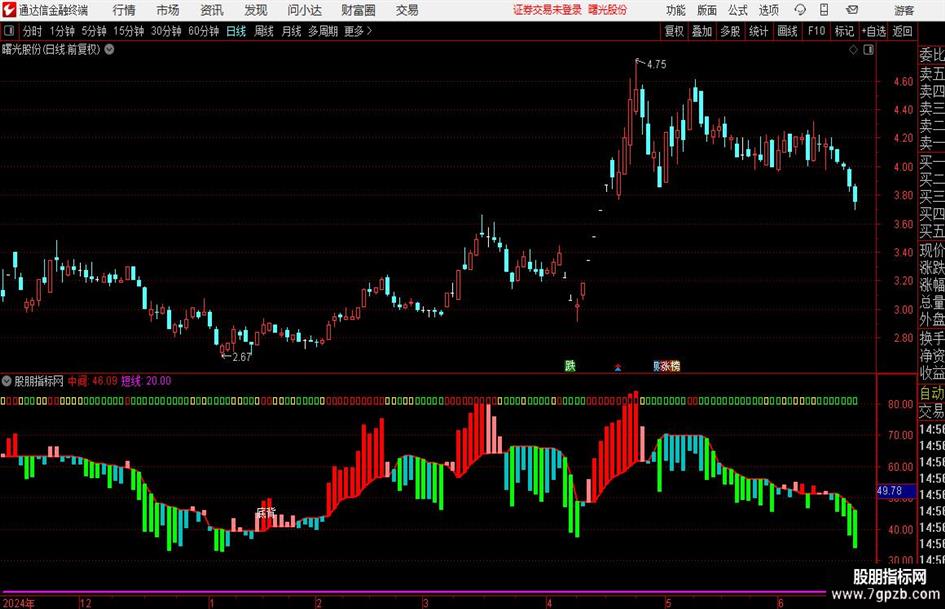Open the 交易 menu
This screenshot has width=945, height=609.
pos(407,10)
